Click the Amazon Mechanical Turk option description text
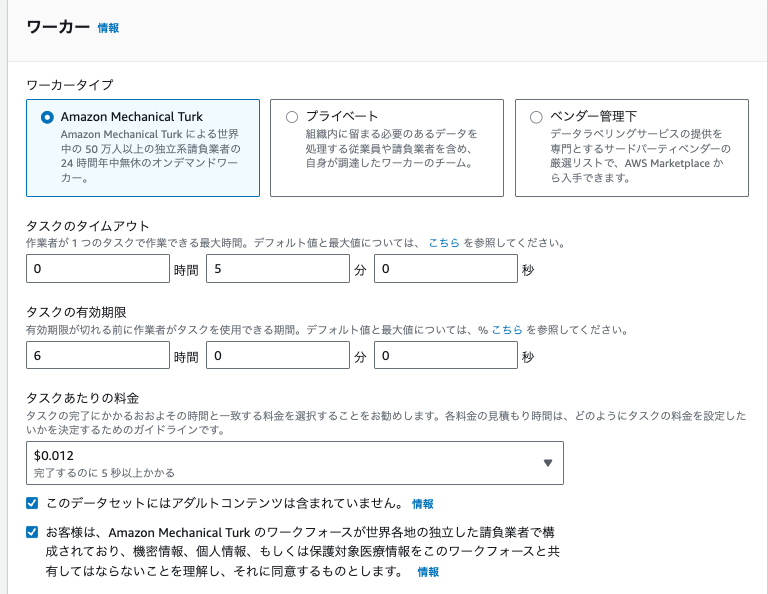768x594 pixels. 151,156
